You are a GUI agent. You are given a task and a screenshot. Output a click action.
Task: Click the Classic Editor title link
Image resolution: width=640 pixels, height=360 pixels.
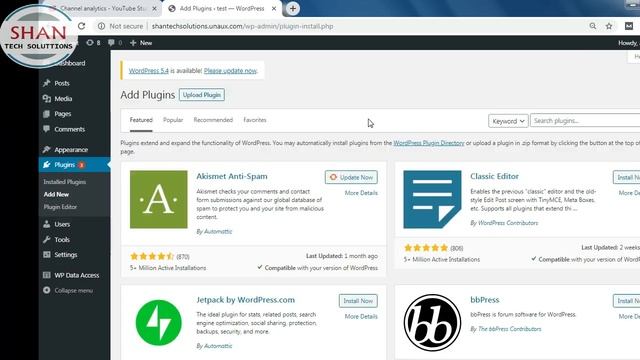(494, 176)
